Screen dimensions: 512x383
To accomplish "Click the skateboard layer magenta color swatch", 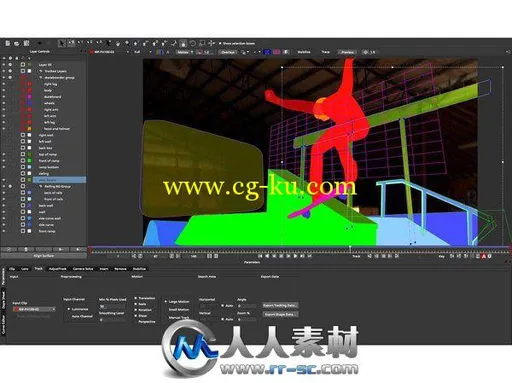I will [x=29, y=97].
